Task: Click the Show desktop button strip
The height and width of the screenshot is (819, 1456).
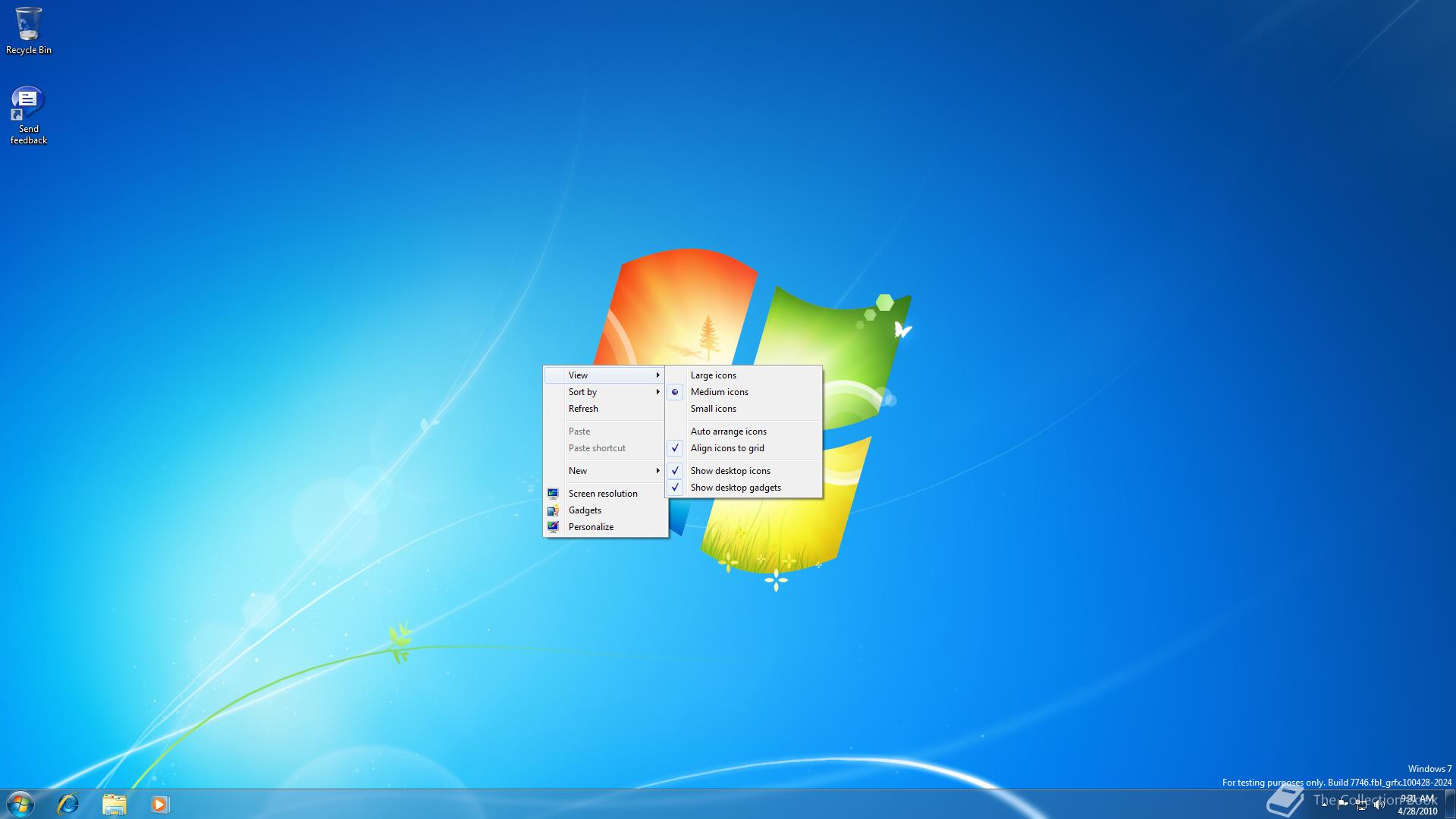Action: point(1450,804)
